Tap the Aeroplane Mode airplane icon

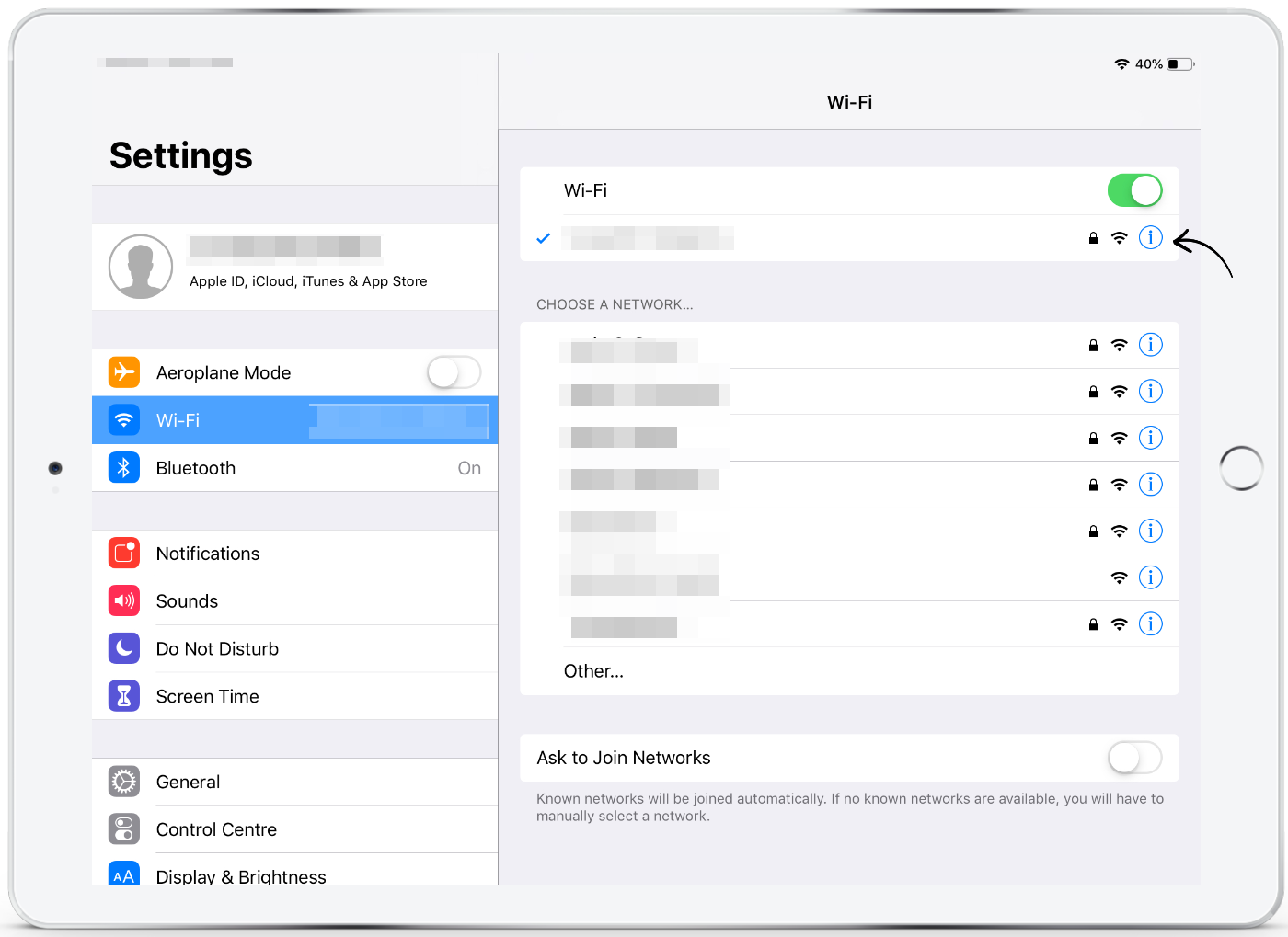coord(124,372)
